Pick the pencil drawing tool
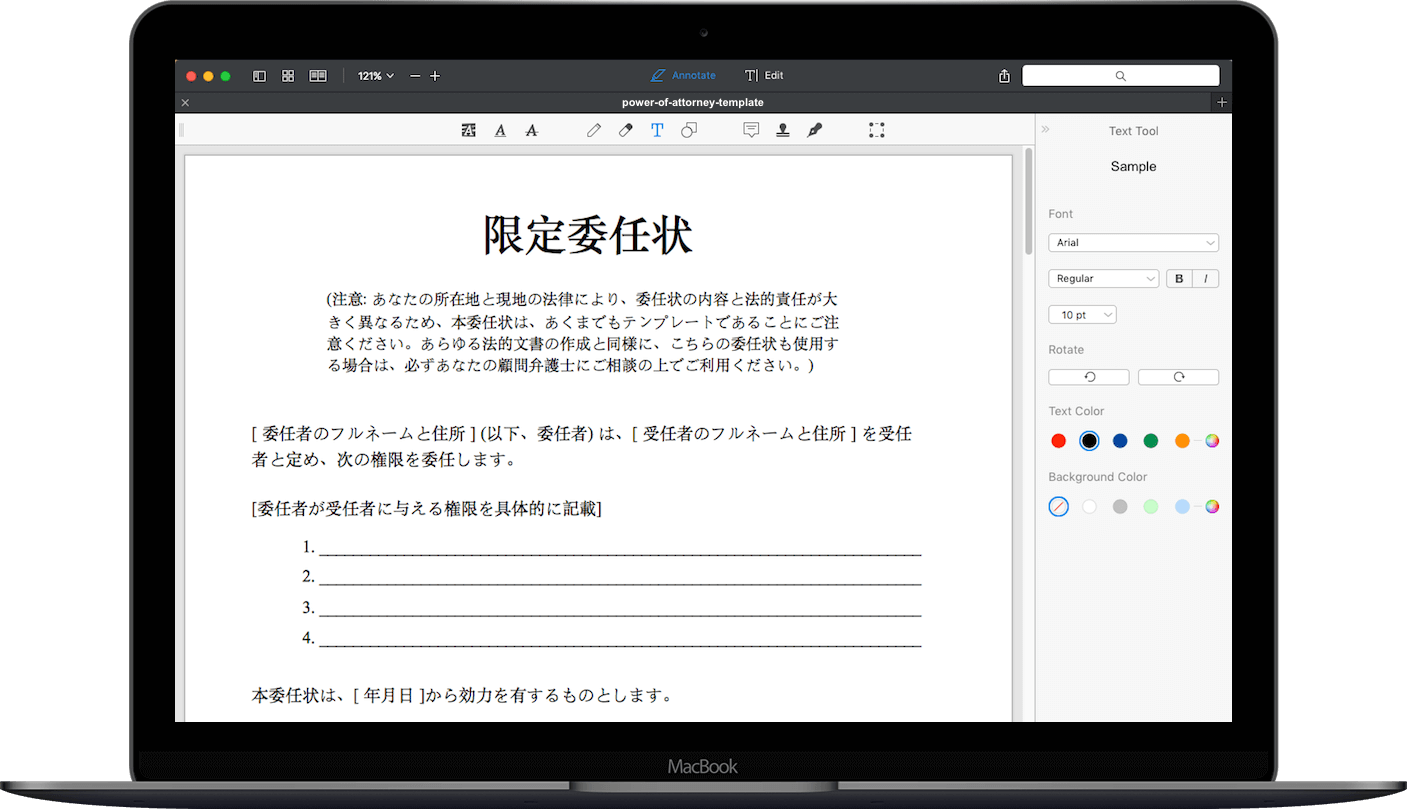Screen dimensions: 1407x809 click(x=594, y=130)
